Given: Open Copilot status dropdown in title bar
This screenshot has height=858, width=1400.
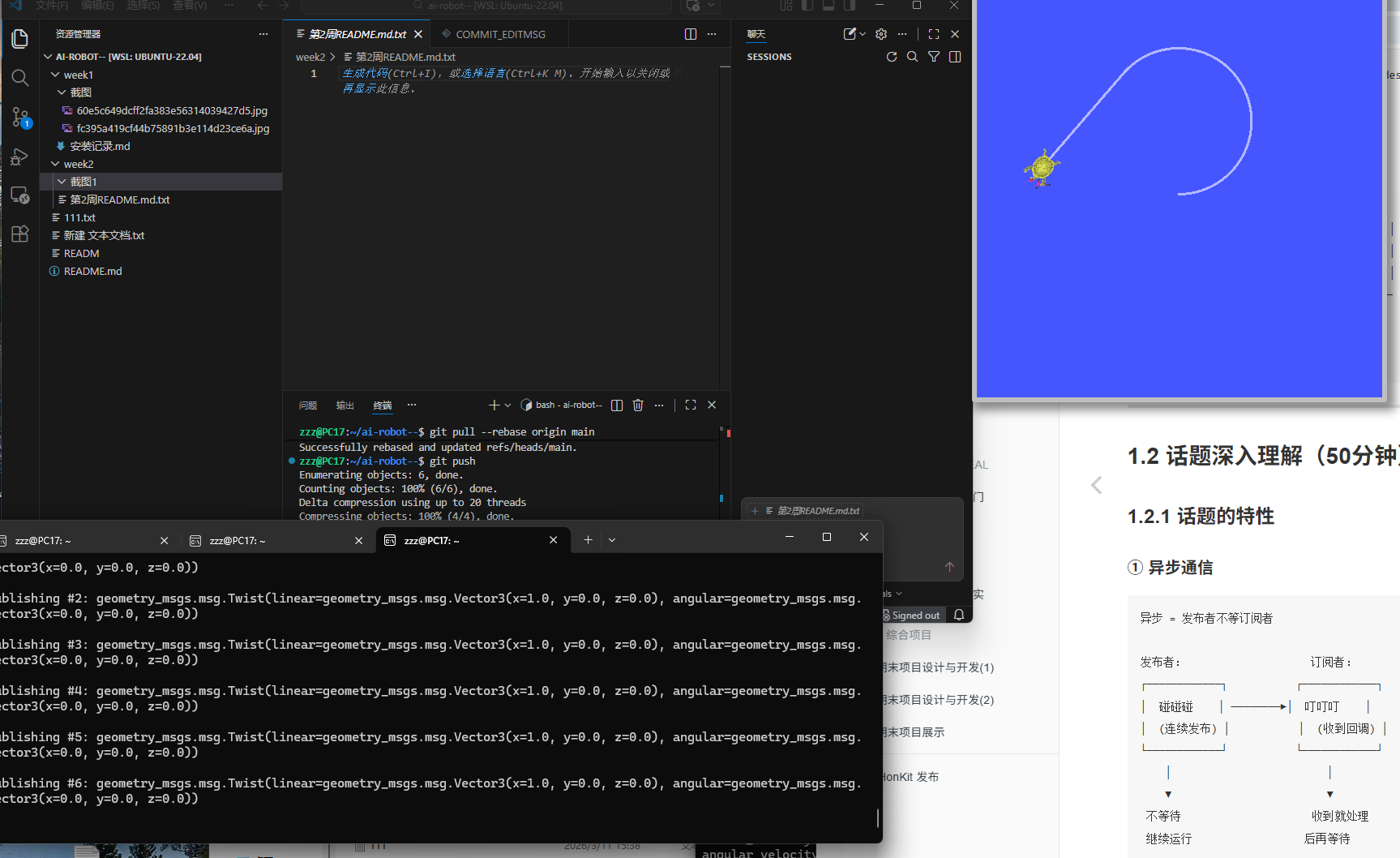Looking at the screenshot, I should [711, 6].
